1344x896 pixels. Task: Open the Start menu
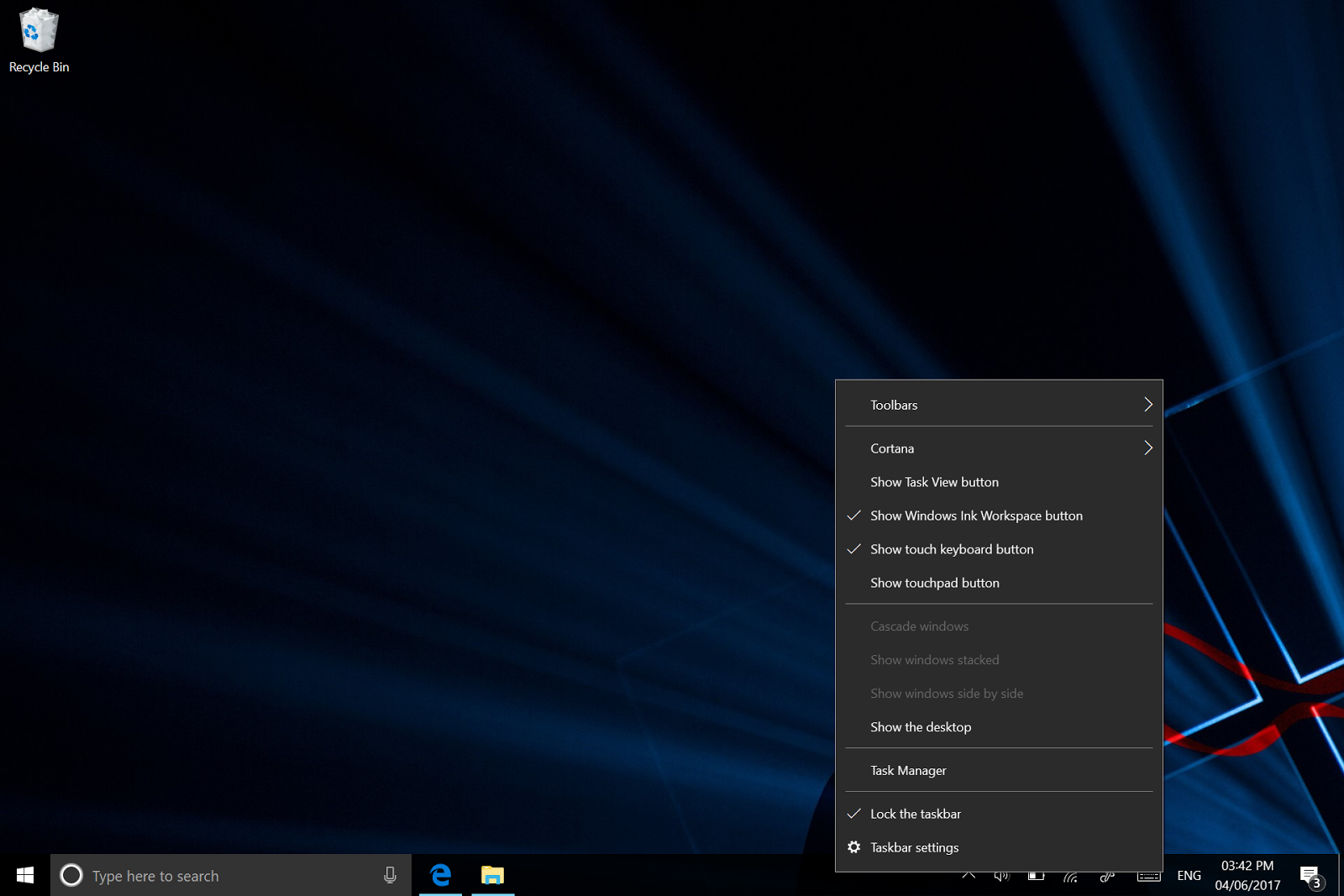tap(24, 875)
